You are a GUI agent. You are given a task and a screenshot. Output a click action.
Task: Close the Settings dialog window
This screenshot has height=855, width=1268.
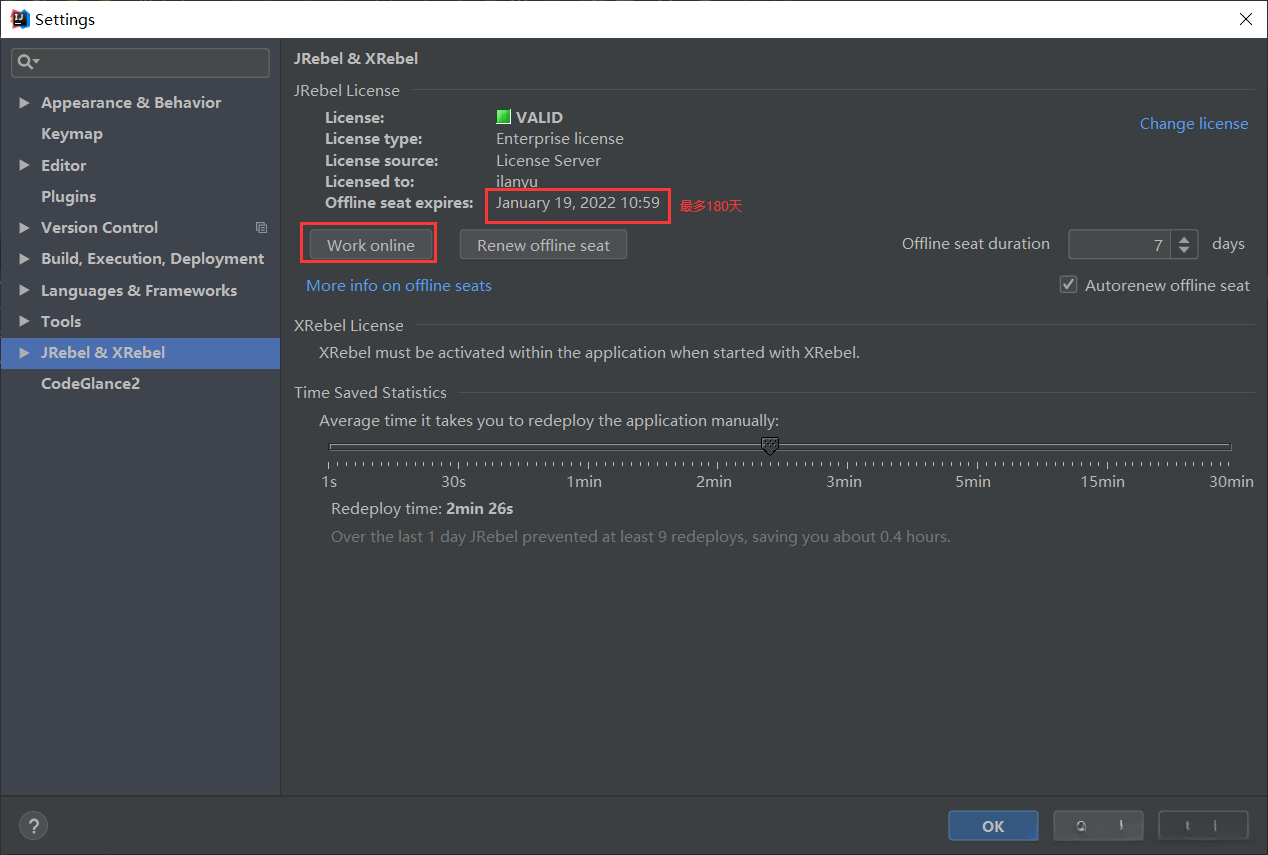pos(1245,19)
